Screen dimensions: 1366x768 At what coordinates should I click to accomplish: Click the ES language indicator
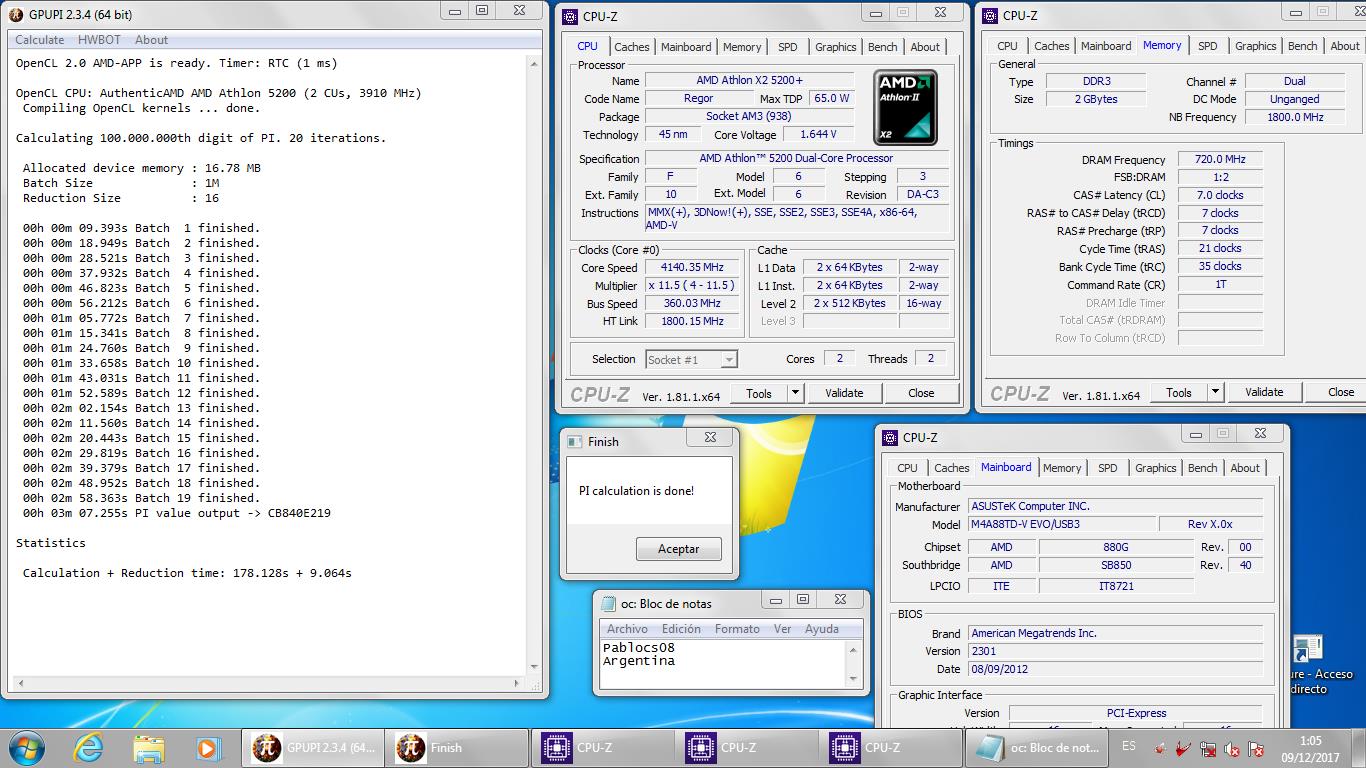1129,747
